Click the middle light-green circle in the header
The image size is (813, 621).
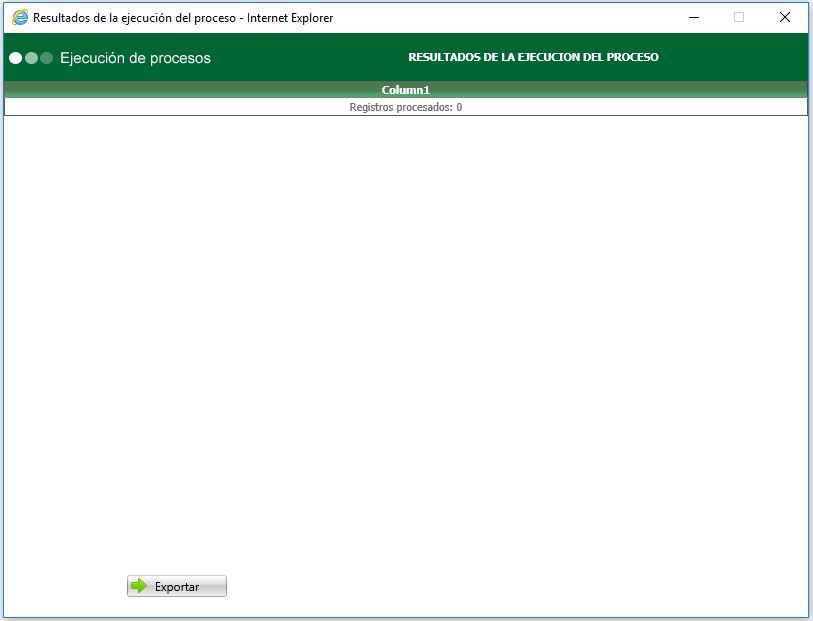[x=32, y=57]
